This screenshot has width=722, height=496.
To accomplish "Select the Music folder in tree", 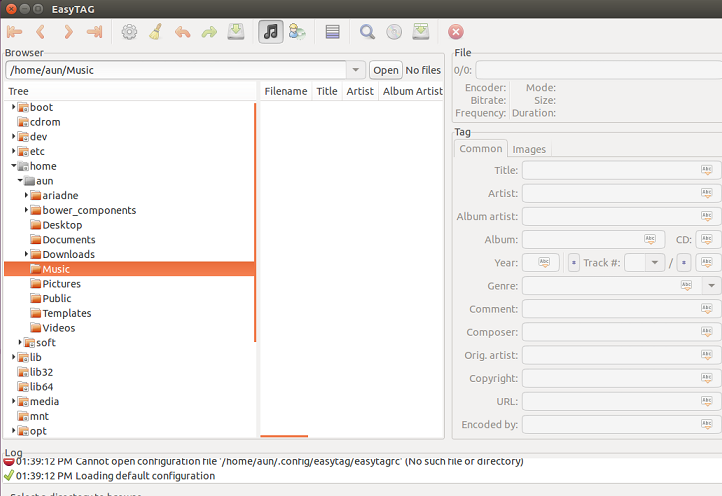I will tap(129, 269).
